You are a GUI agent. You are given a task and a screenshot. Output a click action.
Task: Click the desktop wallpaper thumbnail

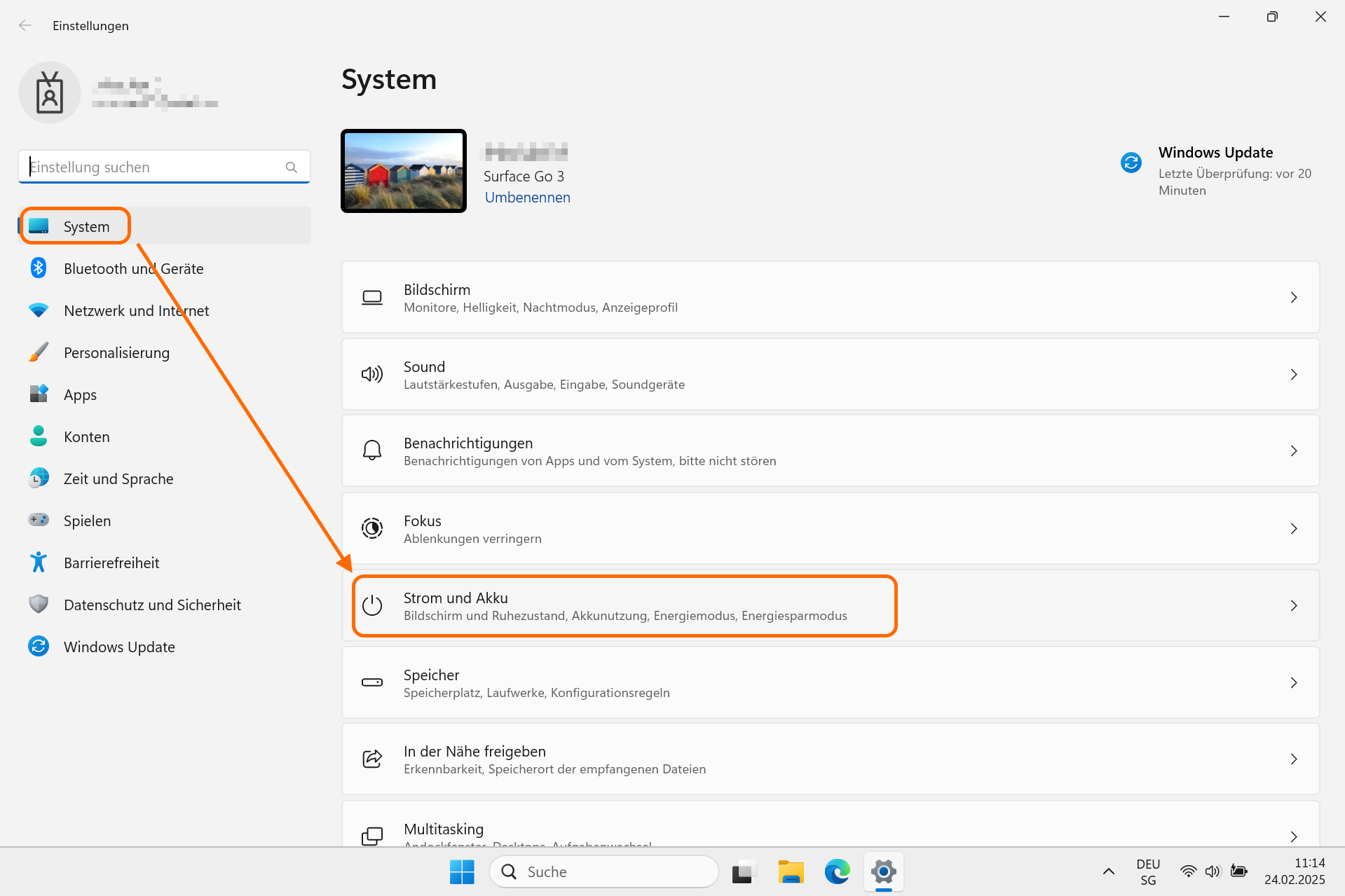pyautogui.click(x=404, y=171)
